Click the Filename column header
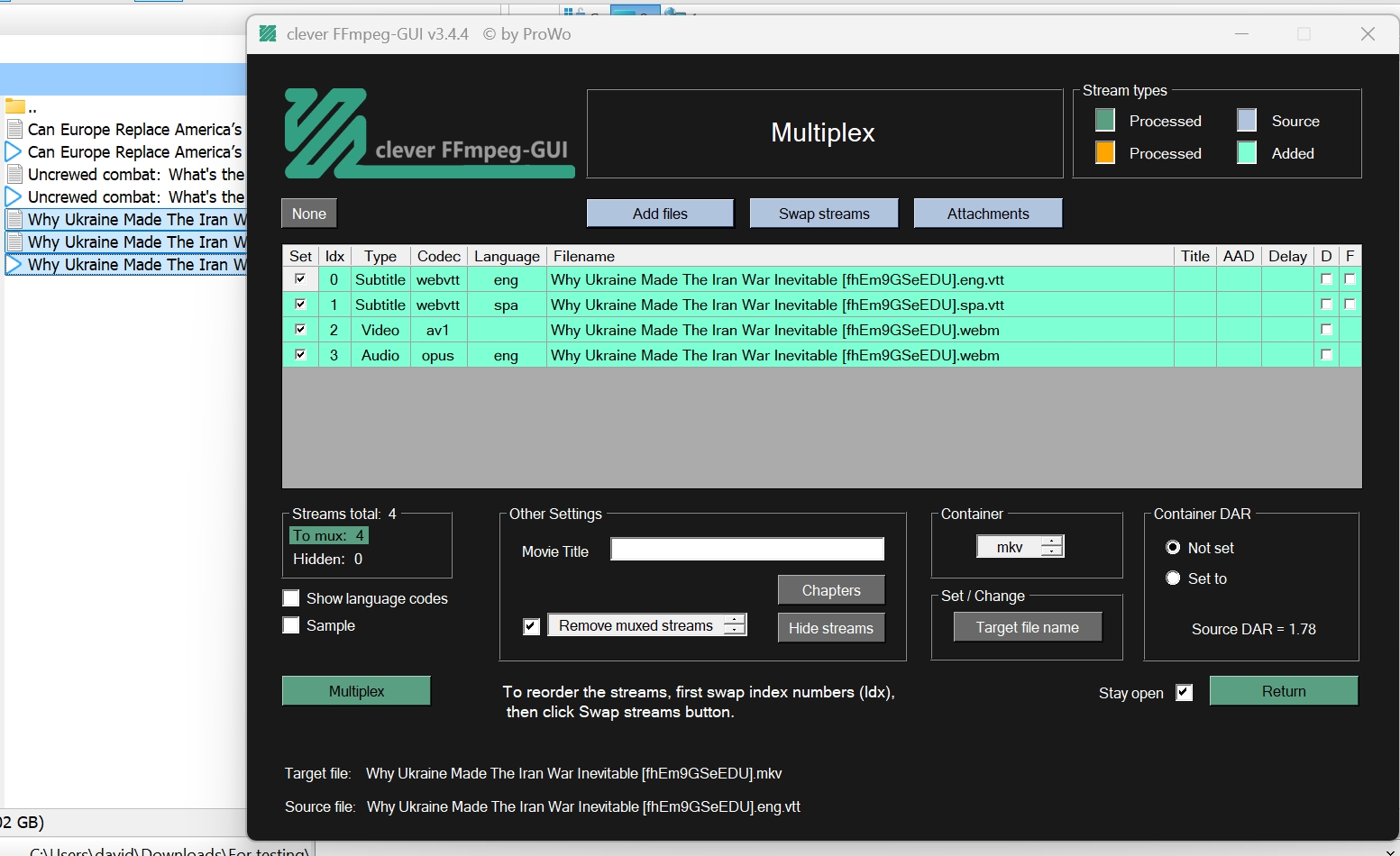Image resolution: width=1400 pixels, height=856 pixels. 861,256
